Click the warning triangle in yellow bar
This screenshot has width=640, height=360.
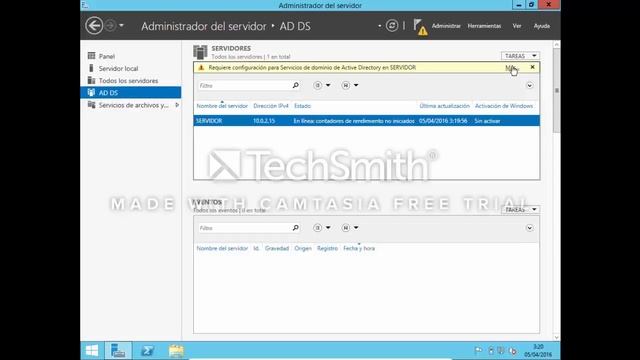[201, 67]
